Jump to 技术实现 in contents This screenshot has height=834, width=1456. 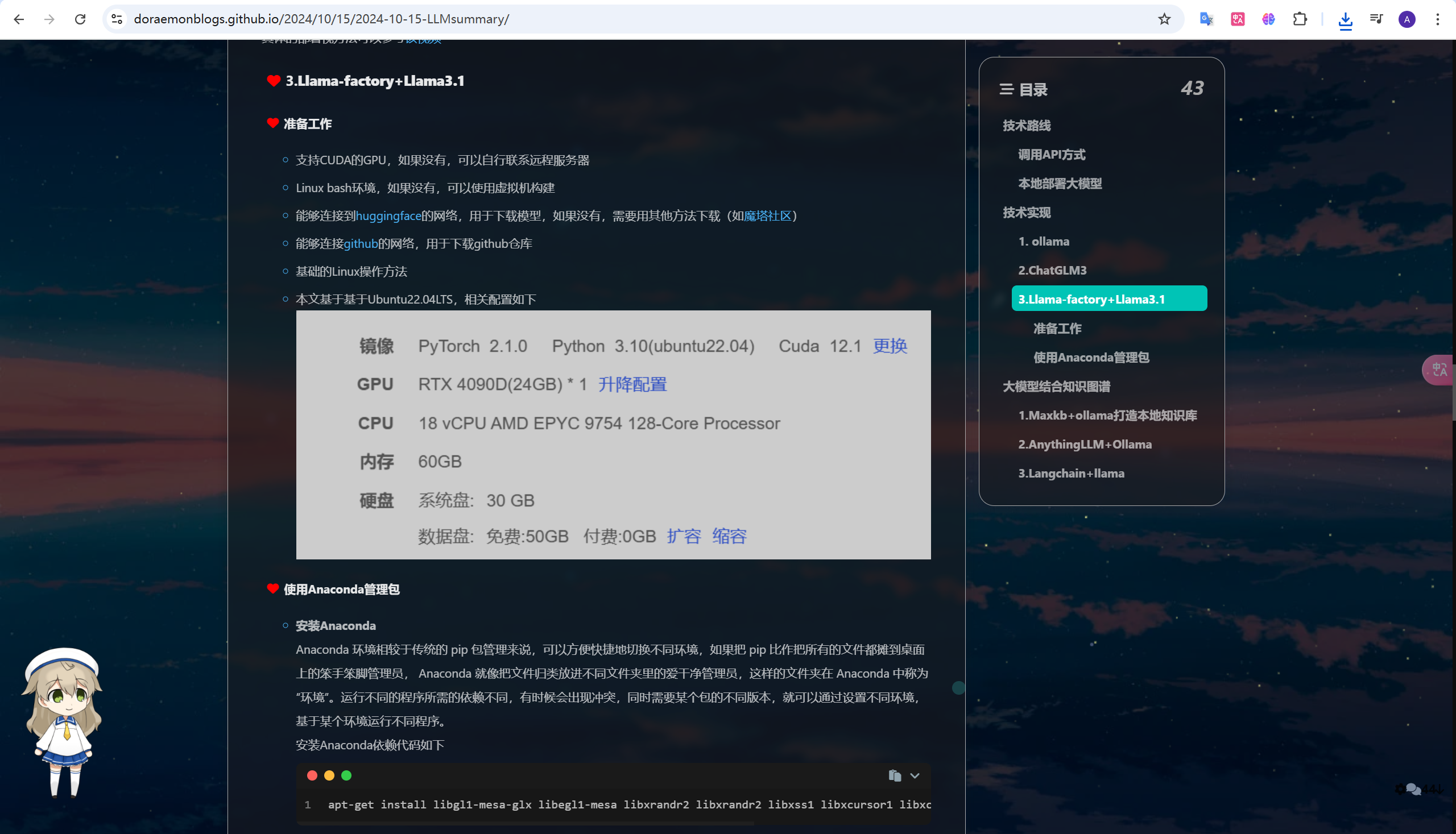coord(1027,213)
